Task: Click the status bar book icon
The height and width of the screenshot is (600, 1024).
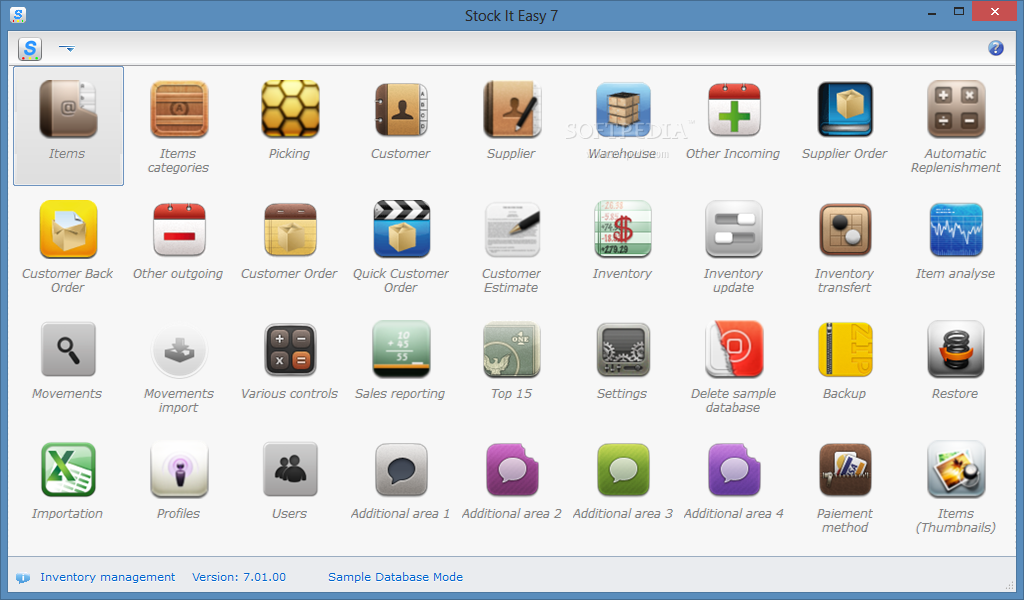Action: coord(23,577)
